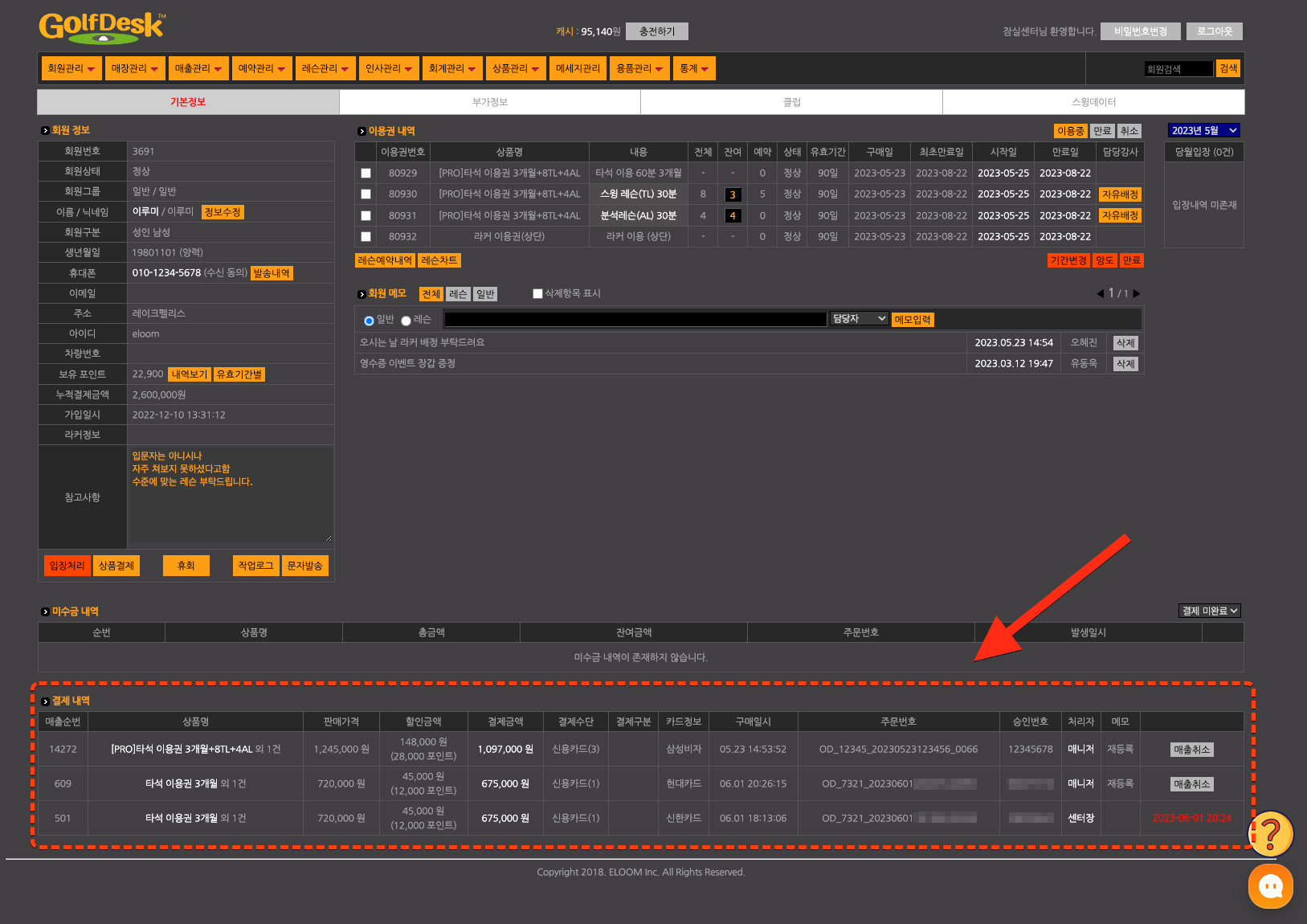Click the GolfDesk logo
Image resolution: width=1307 pixels, height=924 pixels.
tap(102, 27)
